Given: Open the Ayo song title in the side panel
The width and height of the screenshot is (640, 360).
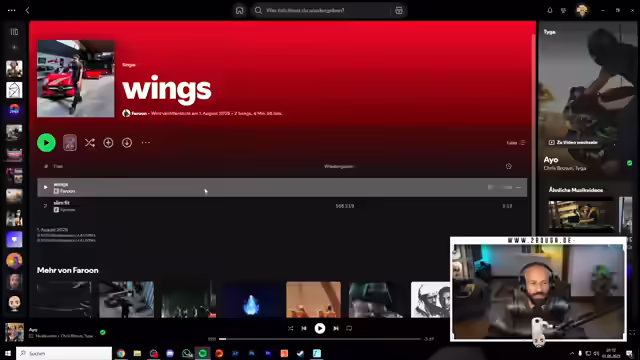Looking at the screenshot, I should pyautogui.click(x=551, y=160).
